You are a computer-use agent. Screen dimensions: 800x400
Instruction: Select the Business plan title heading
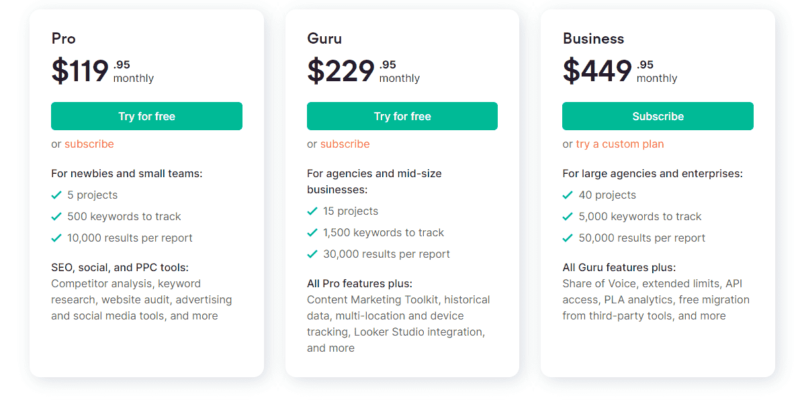[x=593, y=39]
